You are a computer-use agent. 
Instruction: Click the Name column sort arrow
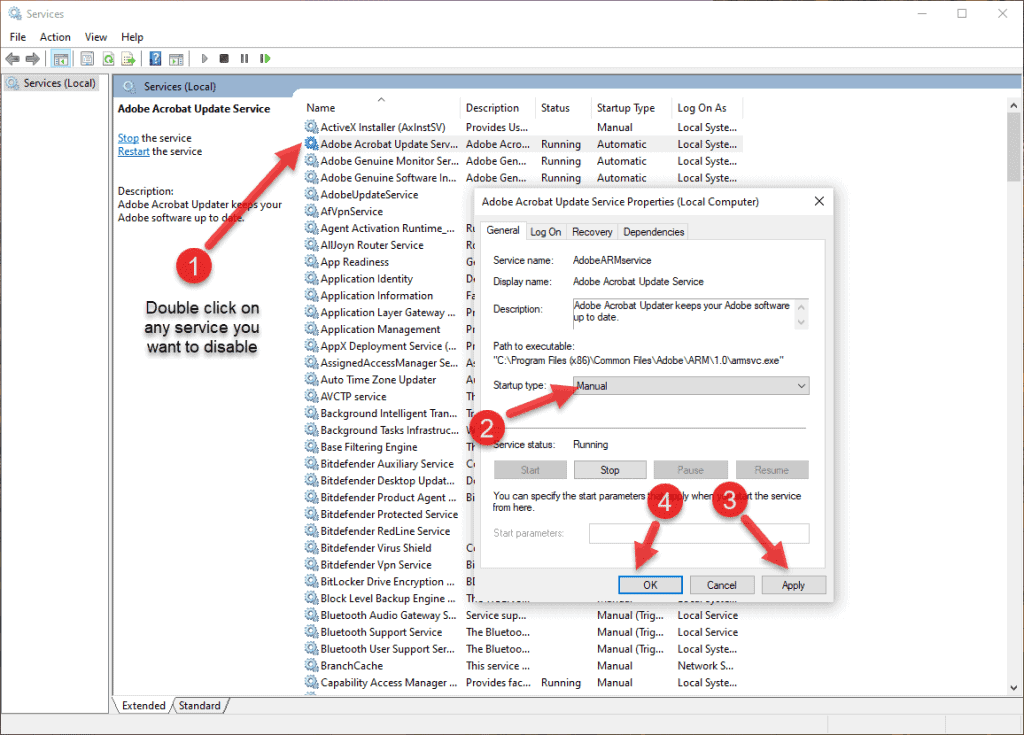coord(381,100)
